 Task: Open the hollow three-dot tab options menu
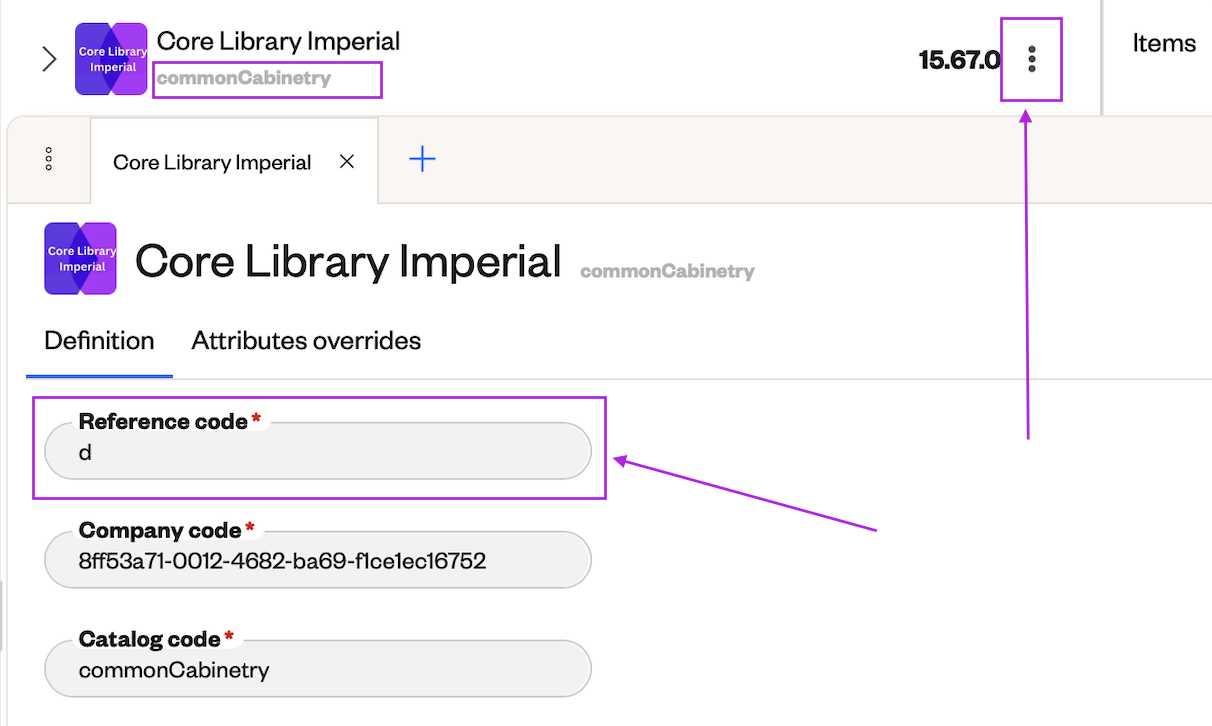point(49,160)
